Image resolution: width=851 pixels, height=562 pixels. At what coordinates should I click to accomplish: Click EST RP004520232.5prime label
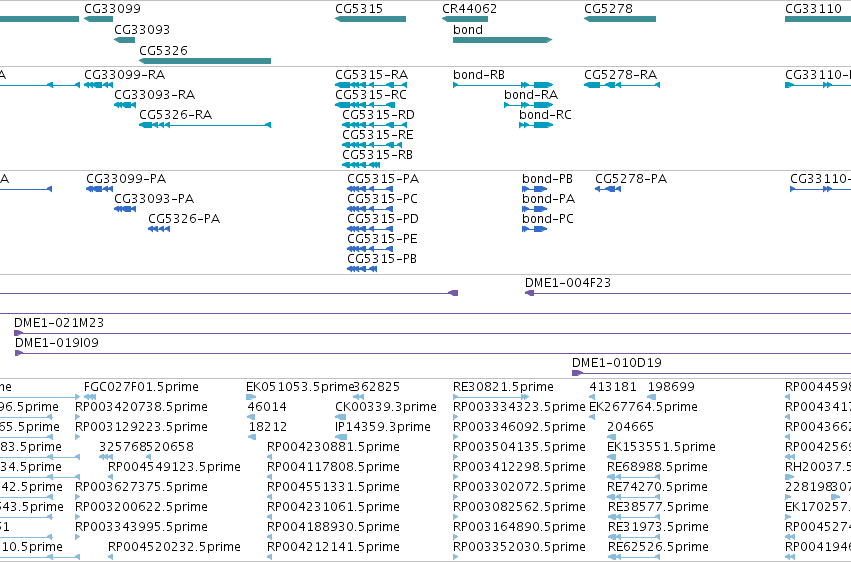pyautogui.click(x=174, y=547)
